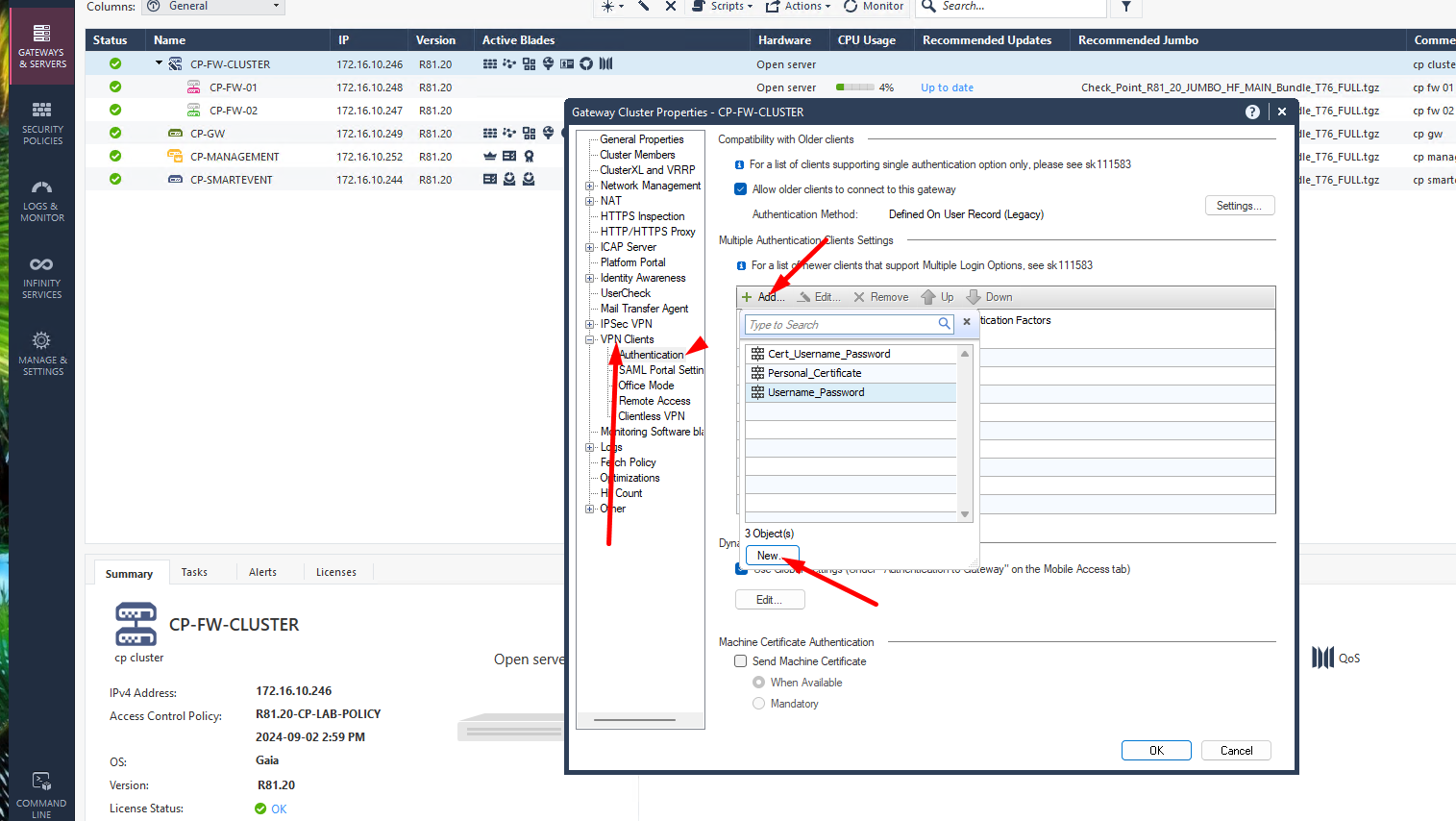
Task: Open the Gateways & Servers sidebar panel
Action: point(41,45)
